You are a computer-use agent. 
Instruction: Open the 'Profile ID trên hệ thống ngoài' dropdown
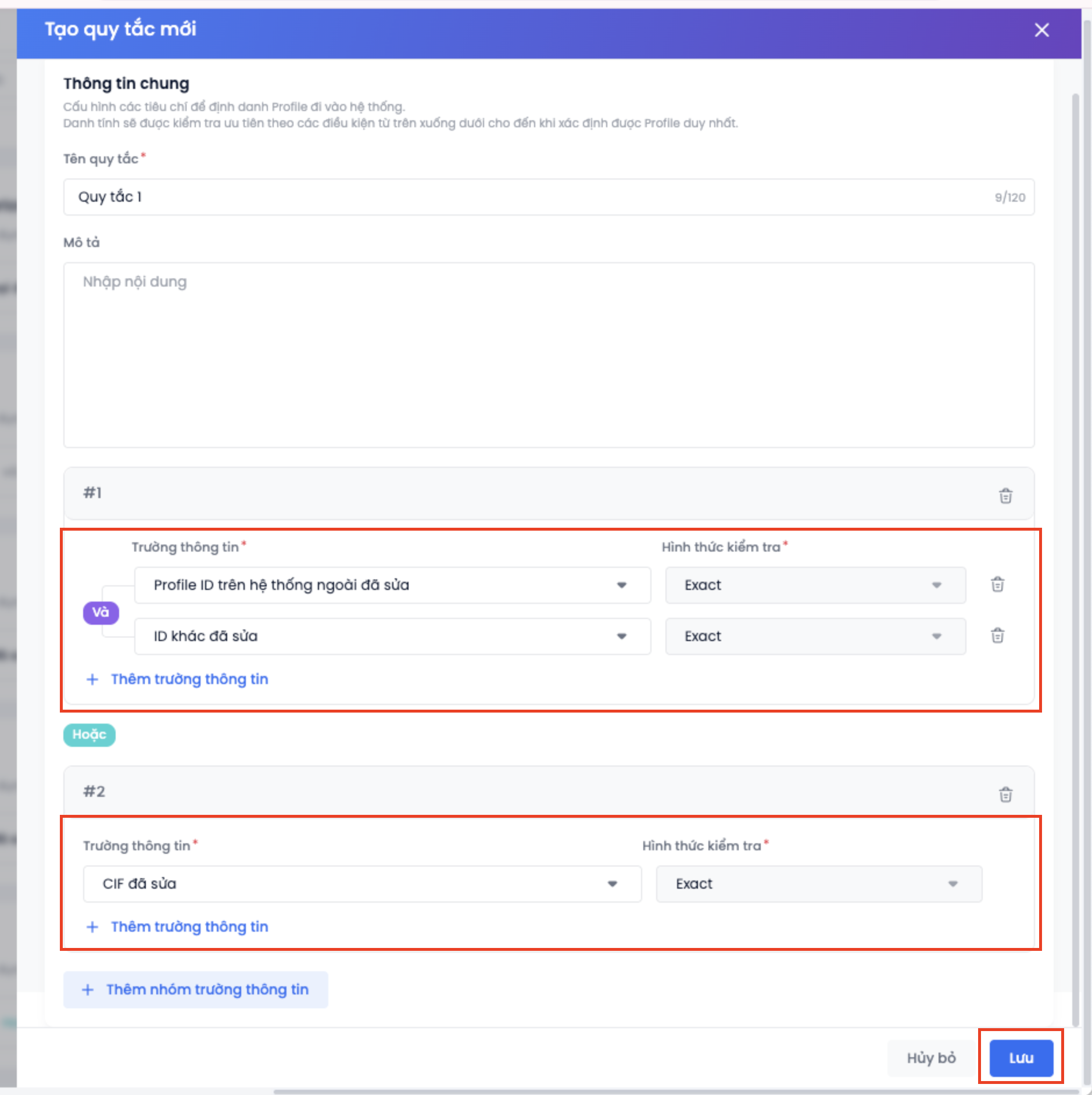(x=392, y=585)
